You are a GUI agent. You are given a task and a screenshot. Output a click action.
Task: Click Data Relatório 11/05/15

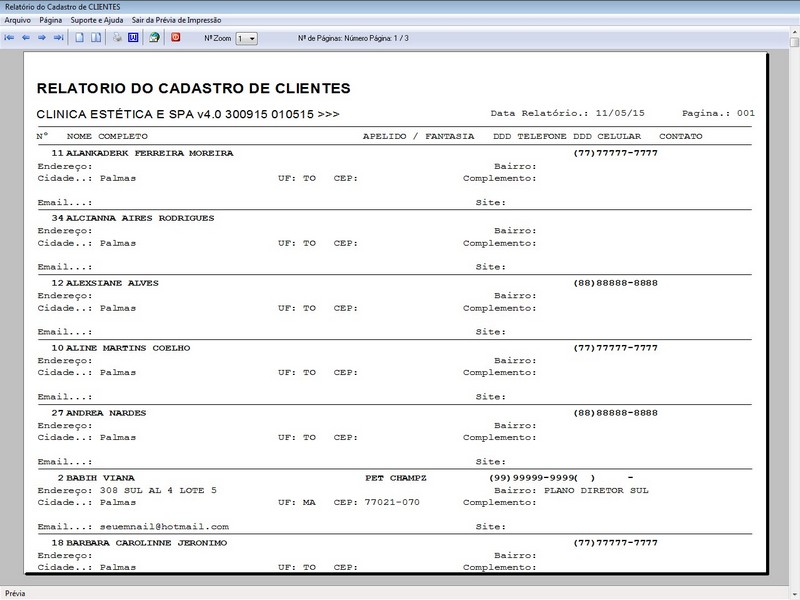[x=568, y=113]
